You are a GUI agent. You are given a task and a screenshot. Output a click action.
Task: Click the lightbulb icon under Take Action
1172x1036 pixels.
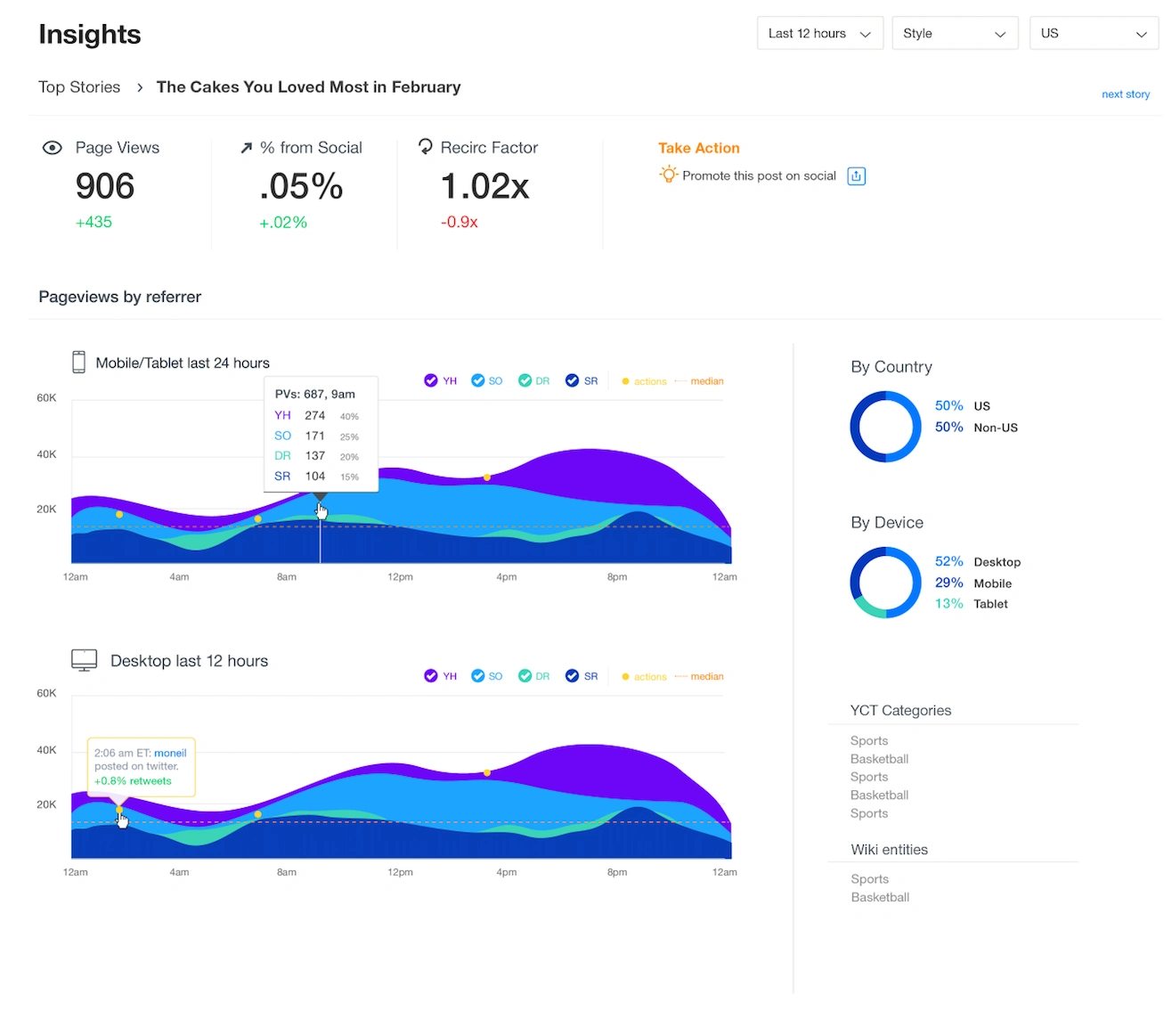tap(668, 175)
